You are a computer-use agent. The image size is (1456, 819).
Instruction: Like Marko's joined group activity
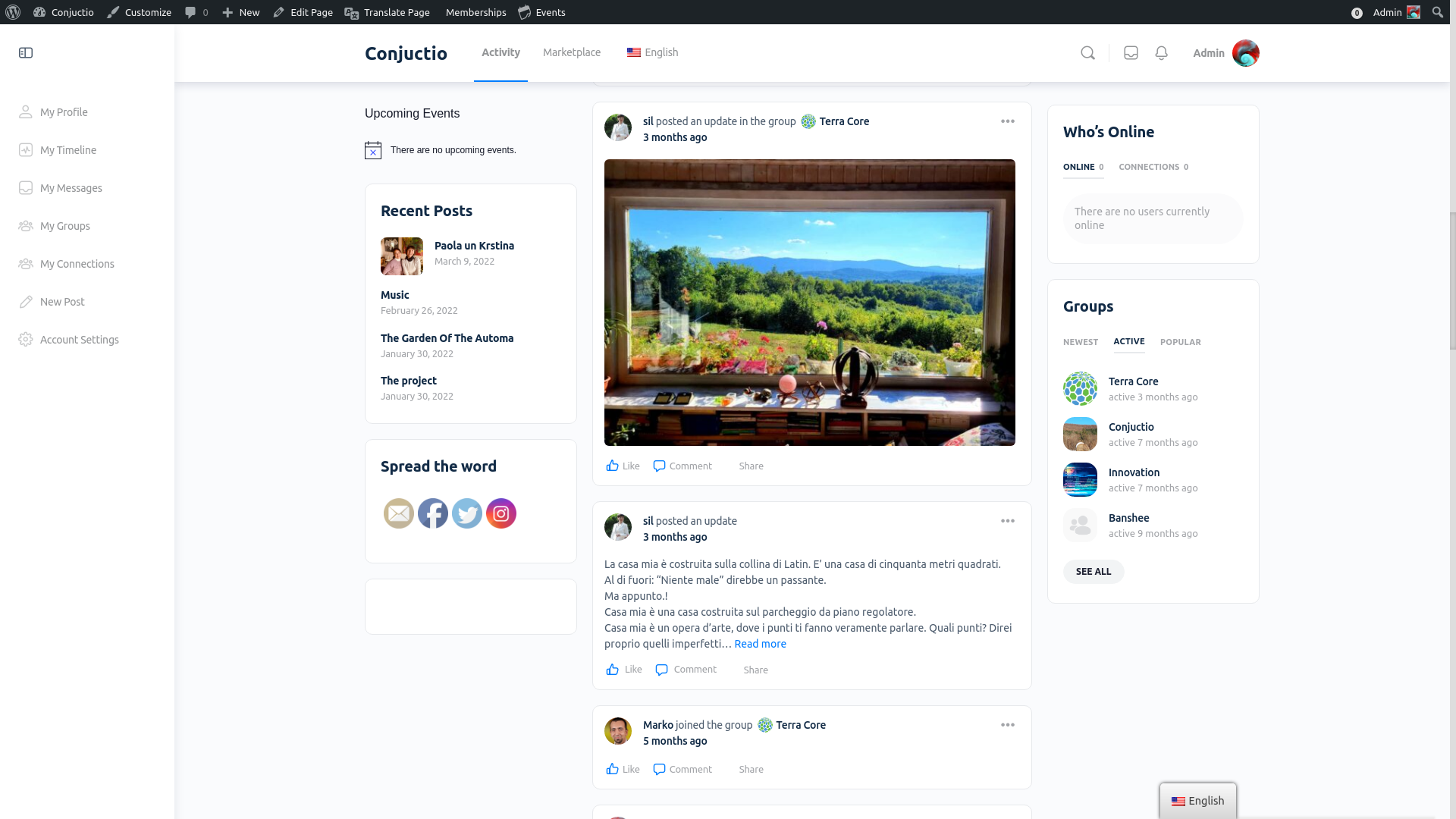point(623,769)
